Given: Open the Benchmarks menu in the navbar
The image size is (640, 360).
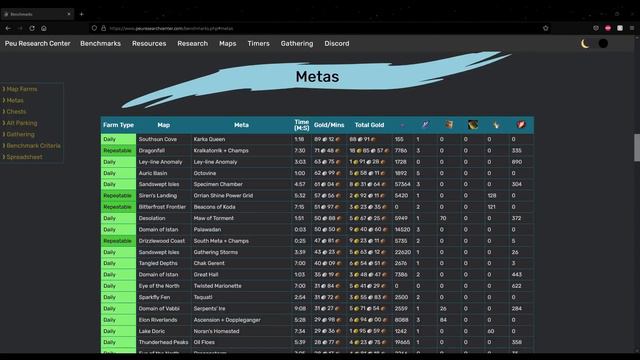Looking at the screenshot, I should pyautogui.click(x=100, y=43).
